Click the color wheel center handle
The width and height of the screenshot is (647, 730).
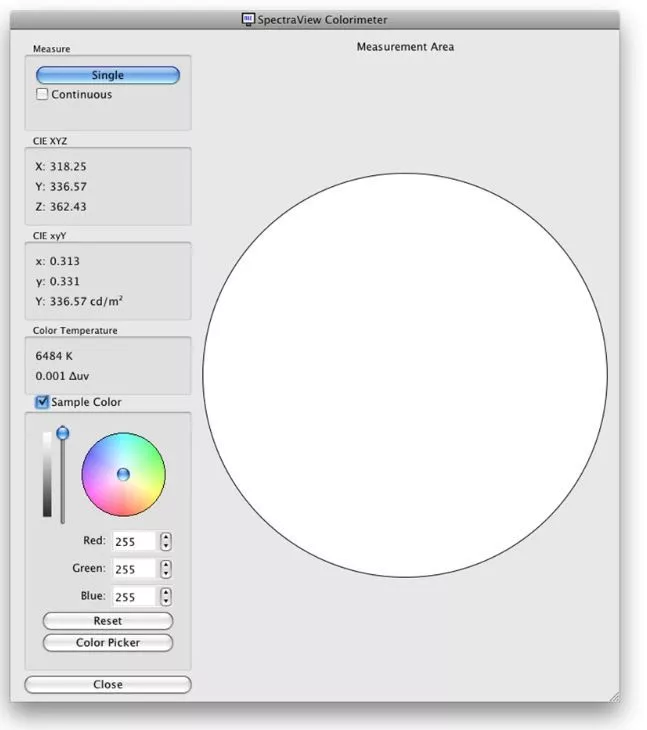tap(123, 474)
